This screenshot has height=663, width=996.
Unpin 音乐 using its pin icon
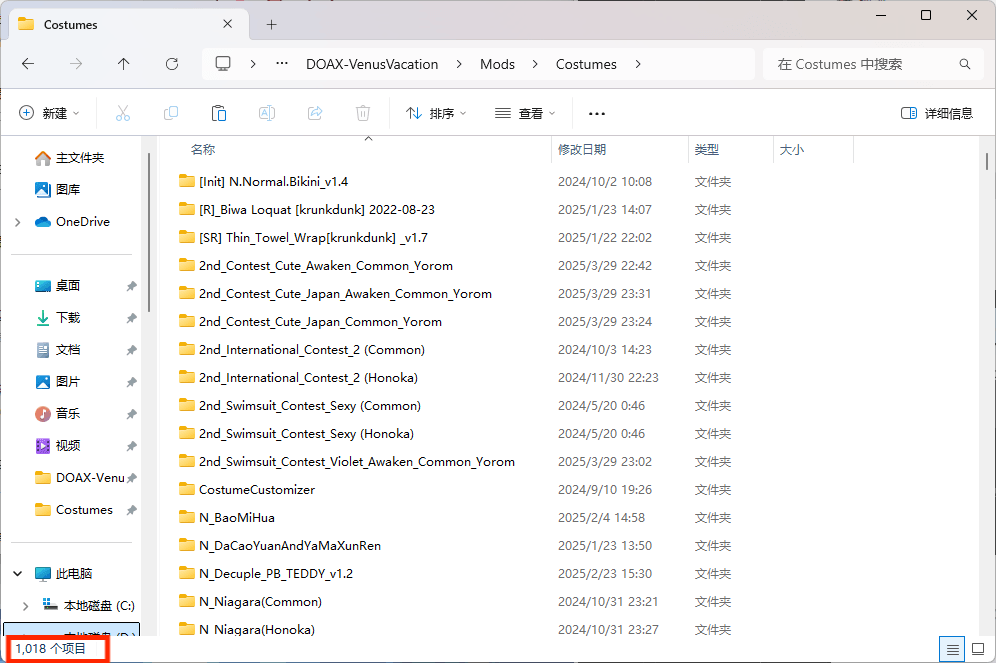click(x=131, y=414)
